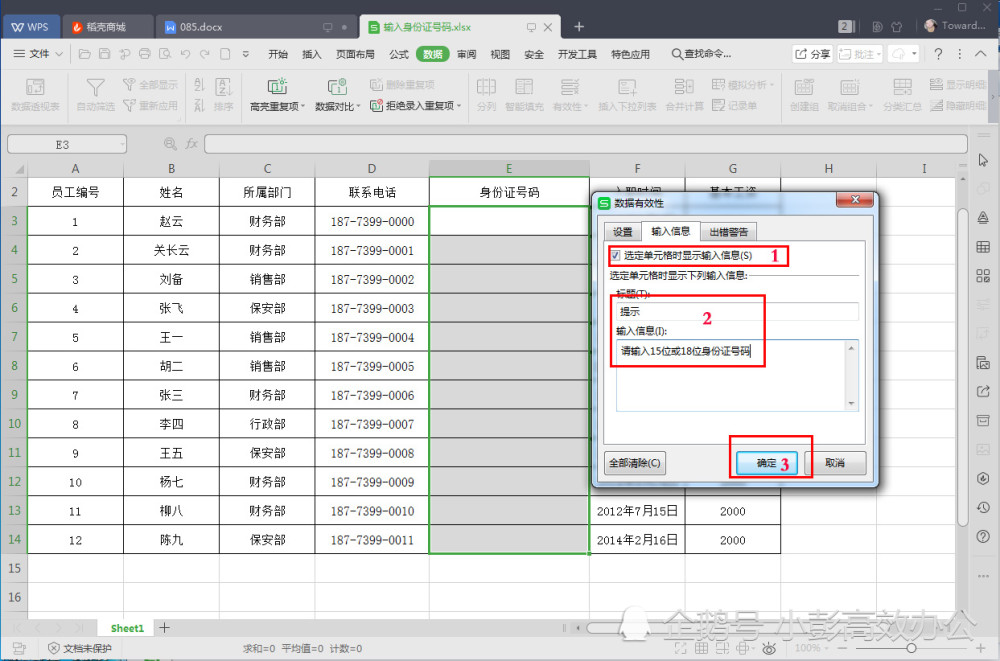
Task: Click the history clock icon in right sidebar
Action: pyautogui.click(x=983, y=508)
